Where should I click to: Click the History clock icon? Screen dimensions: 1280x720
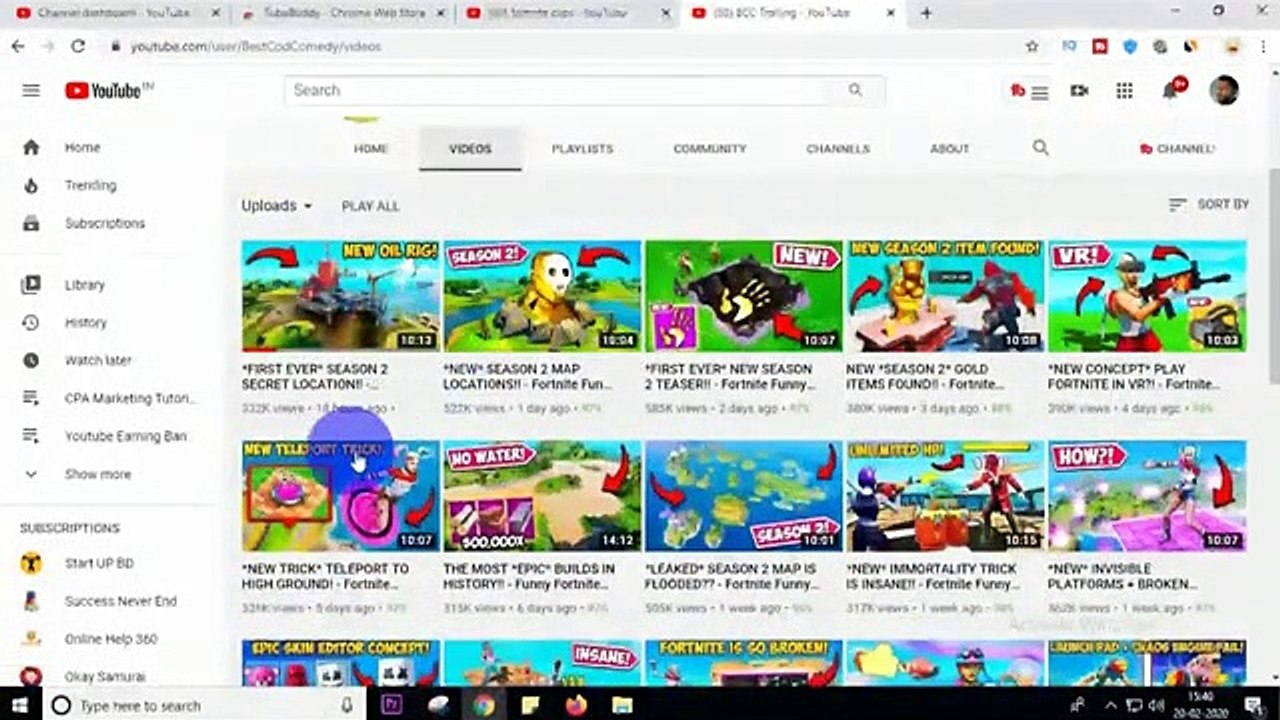click(x=31, y=323)
